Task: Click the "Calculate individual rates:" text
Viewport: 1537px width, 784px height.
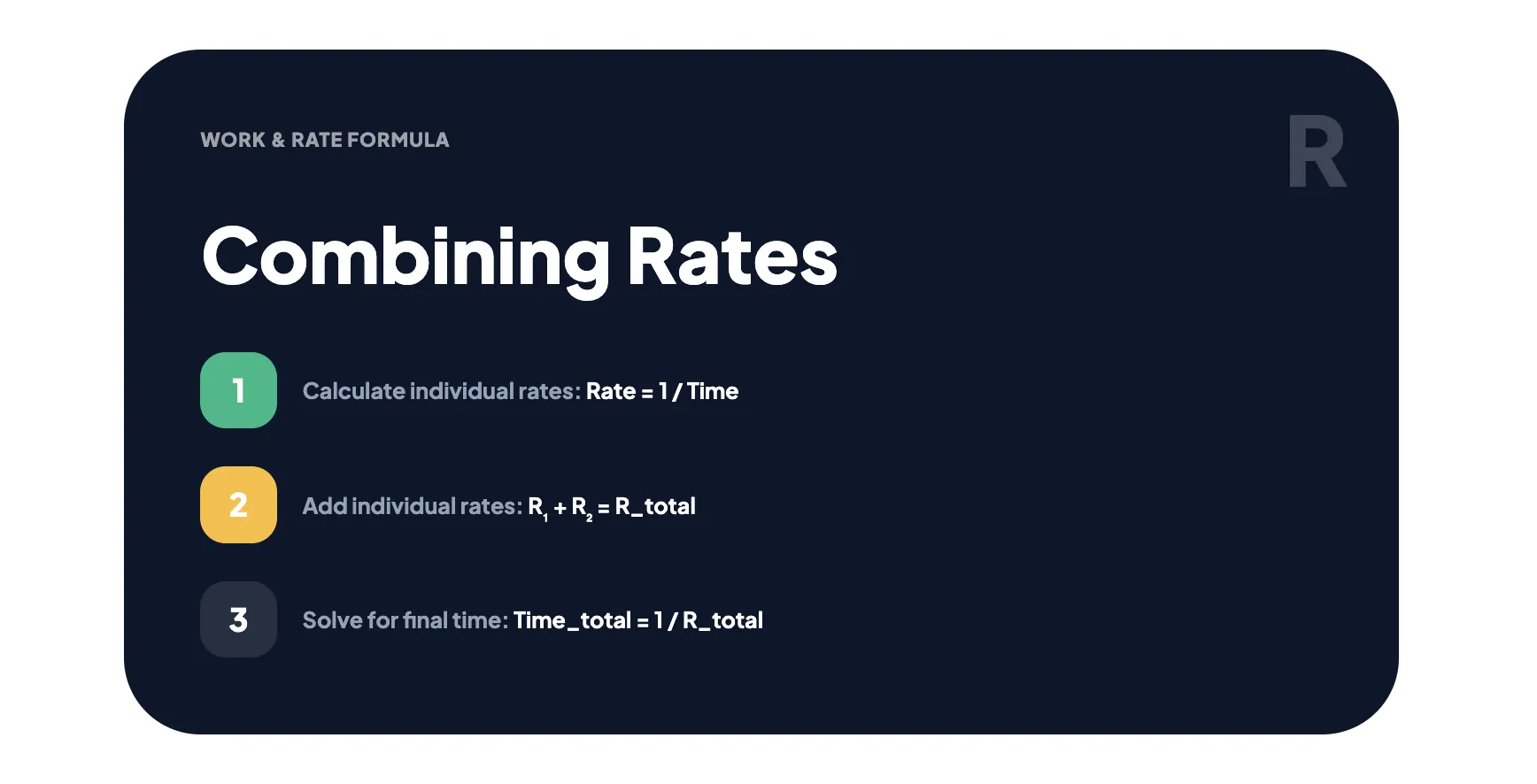Action: pyautogui.click(x=441, y=391)
